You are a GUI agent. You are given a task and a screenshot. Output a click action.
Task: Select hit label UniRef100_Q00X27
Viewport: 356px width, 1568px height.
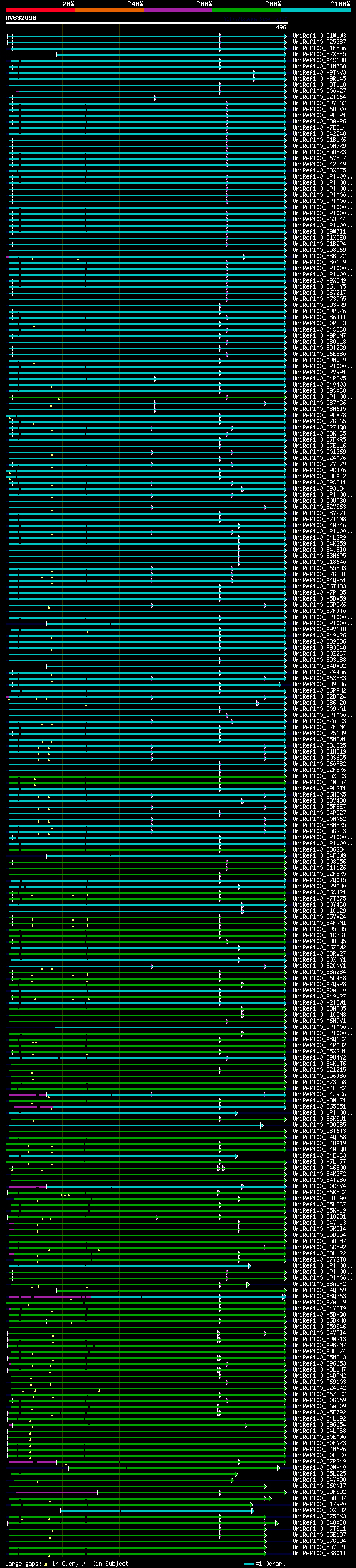(x=319, y=91)
